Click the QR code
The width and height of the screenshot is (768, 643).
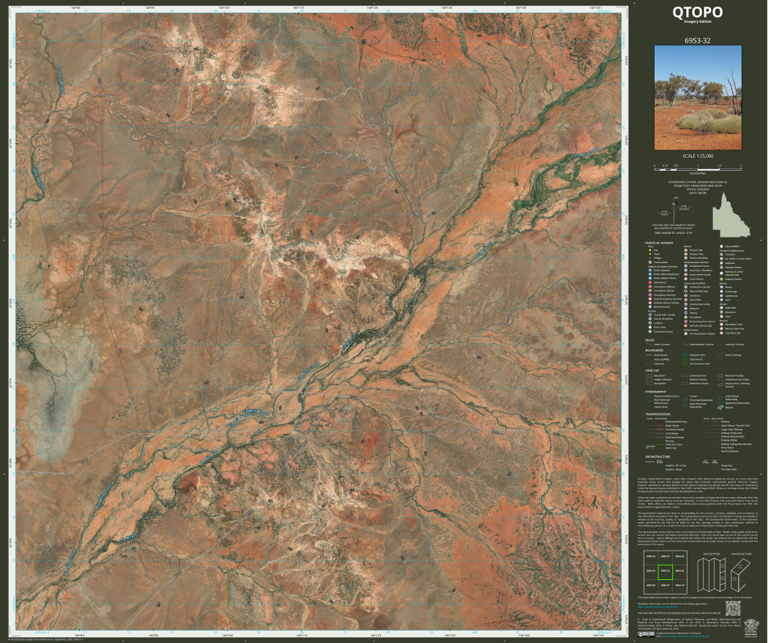tap(733, 608)
